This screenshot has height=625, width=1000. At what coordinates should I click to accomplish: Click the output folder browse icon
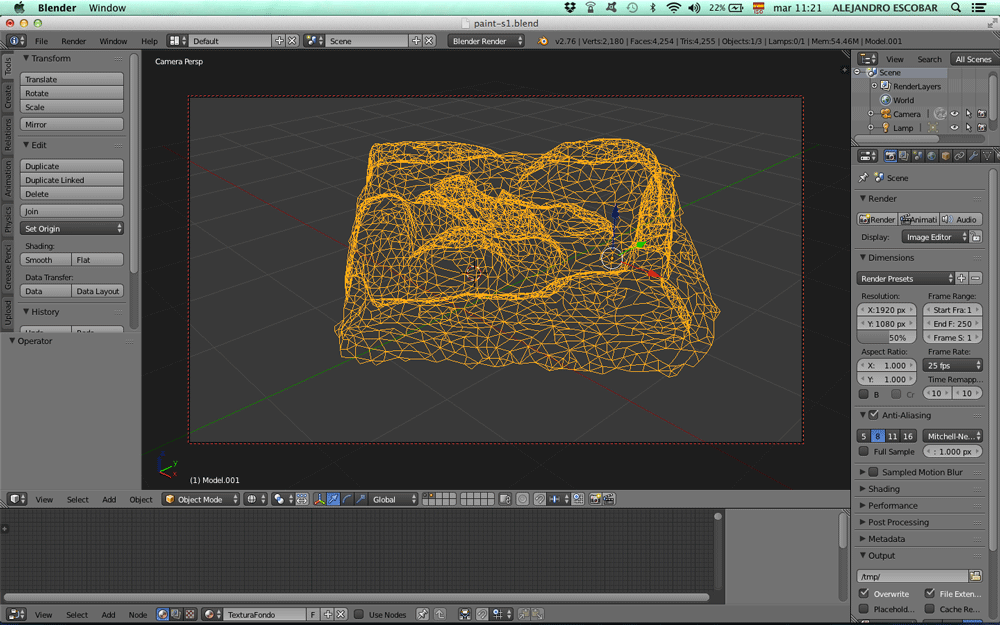point(976,576)
